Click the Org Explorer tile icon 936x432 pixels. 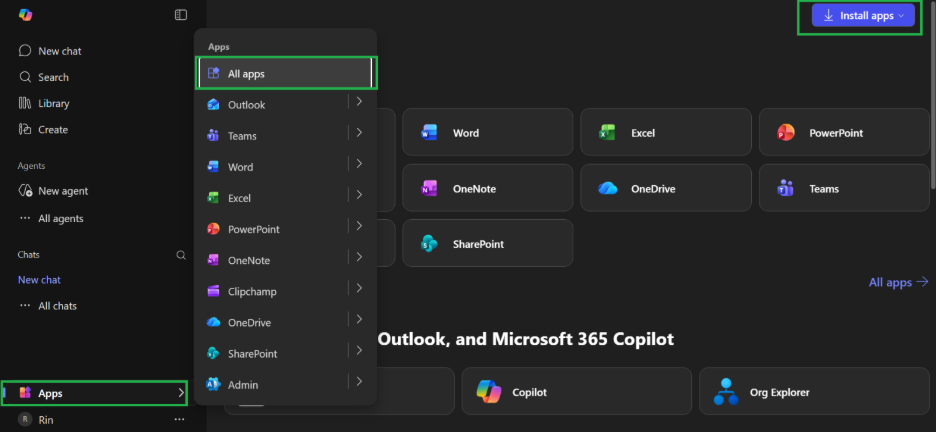point(725,391)
